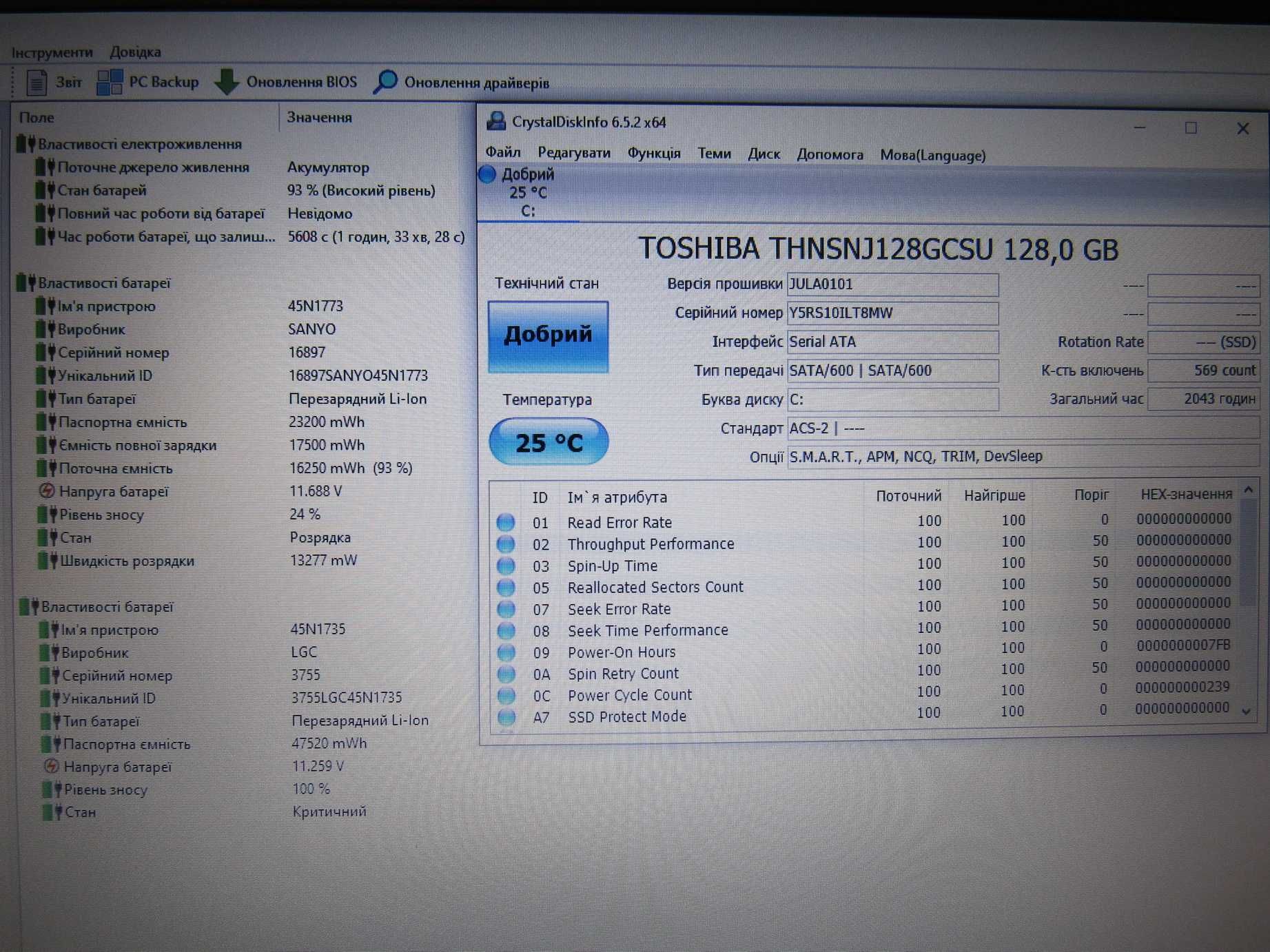Click the Оновлення драйверів magnifier icon
This screenshot has height=952, width=1270.
coord(386,81)
